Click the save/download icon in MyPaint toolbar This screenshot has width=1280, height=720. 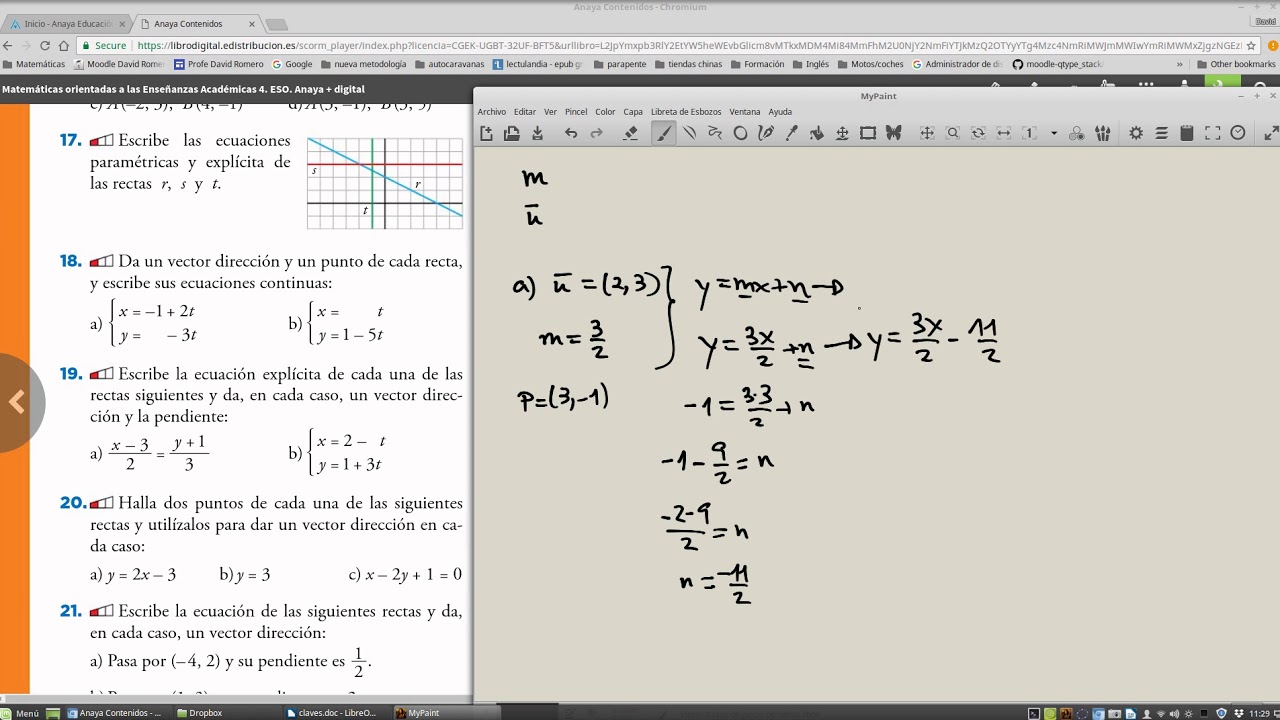click(537, 133)
